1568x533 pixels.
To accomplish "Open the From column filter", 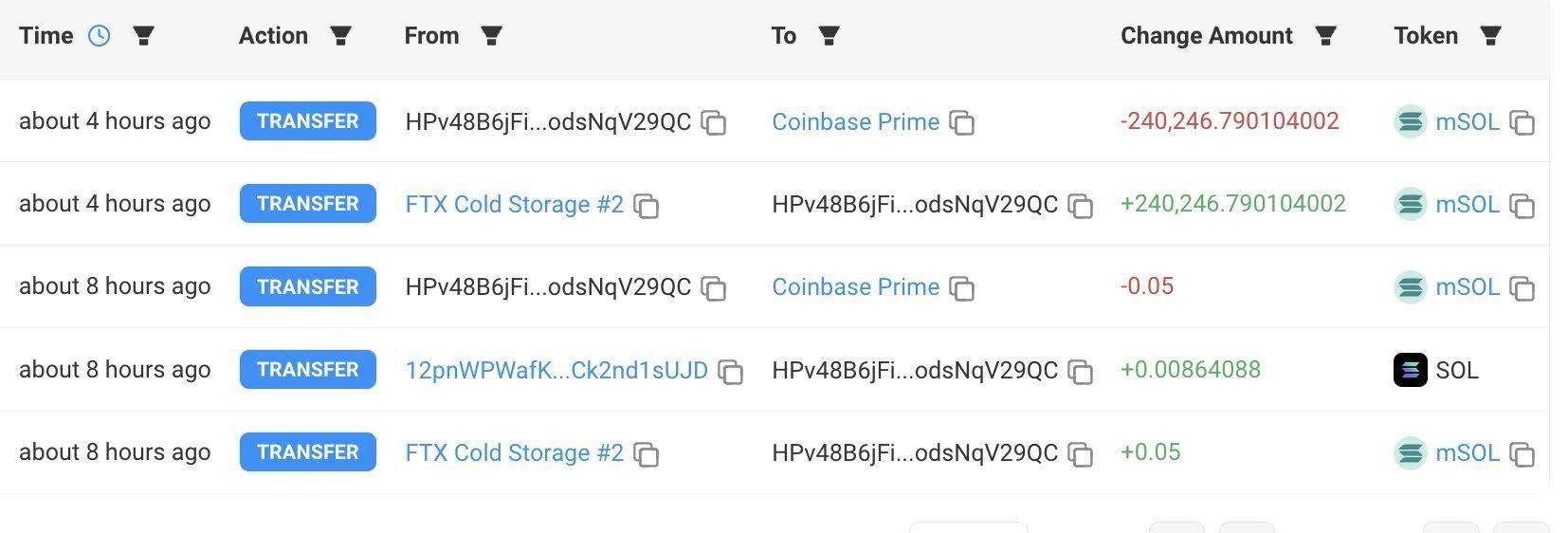I will point(491,36).
